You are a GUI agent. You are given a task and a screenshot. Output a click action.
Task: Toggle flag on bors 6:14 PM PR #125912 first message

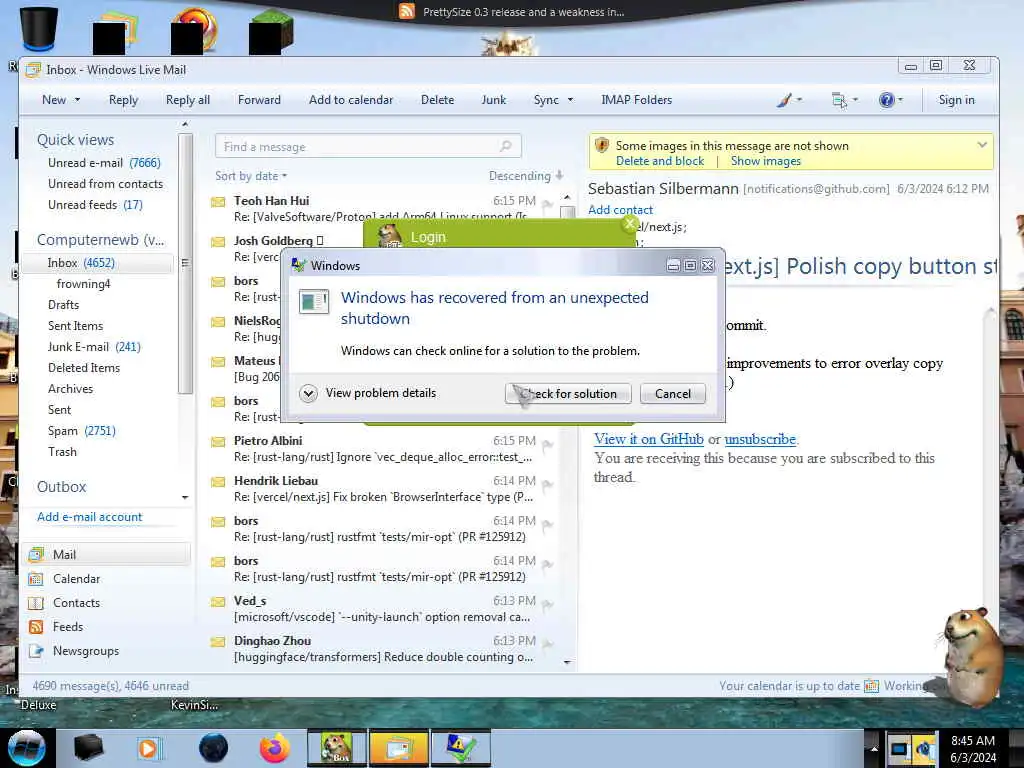(547, 525)
